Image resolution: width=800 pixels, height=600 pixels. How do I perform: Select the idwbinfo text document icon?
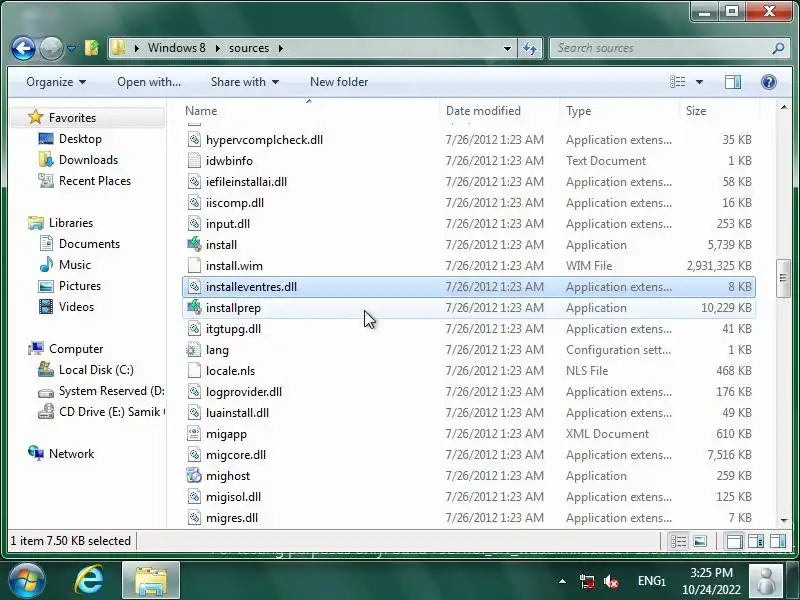(x=194, y=161)
